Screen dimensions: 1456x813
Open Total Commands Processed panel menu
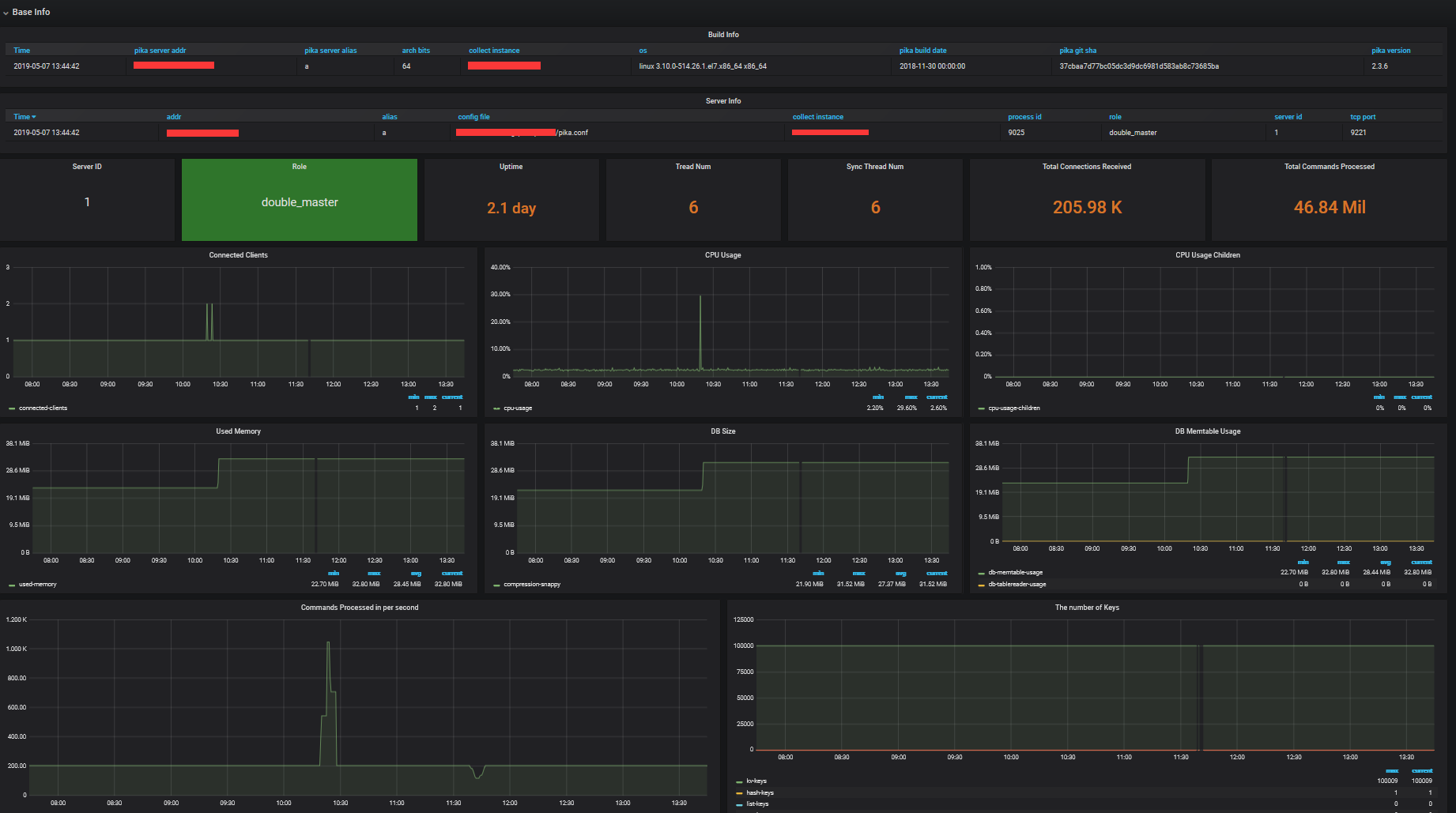[x=1329, y=167]
